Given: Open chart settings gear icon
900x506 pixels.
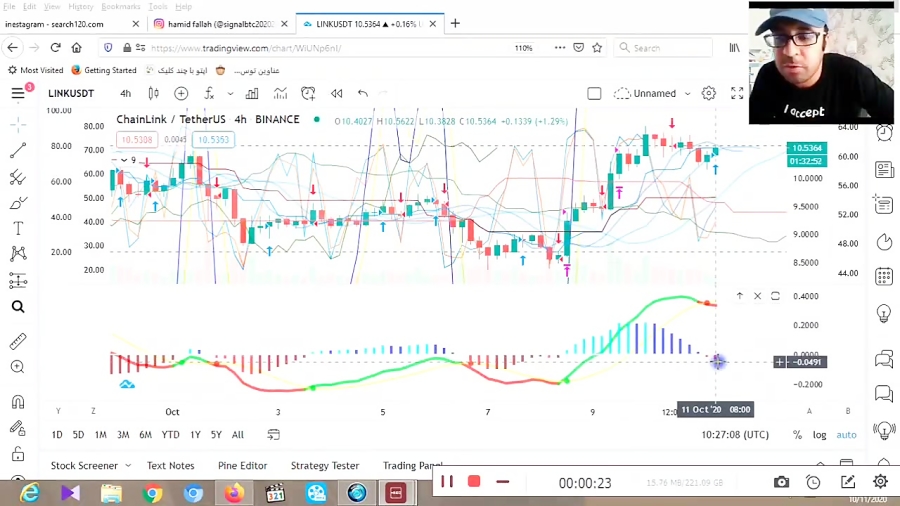Looking at the screenshot, I should click(709, 93).
